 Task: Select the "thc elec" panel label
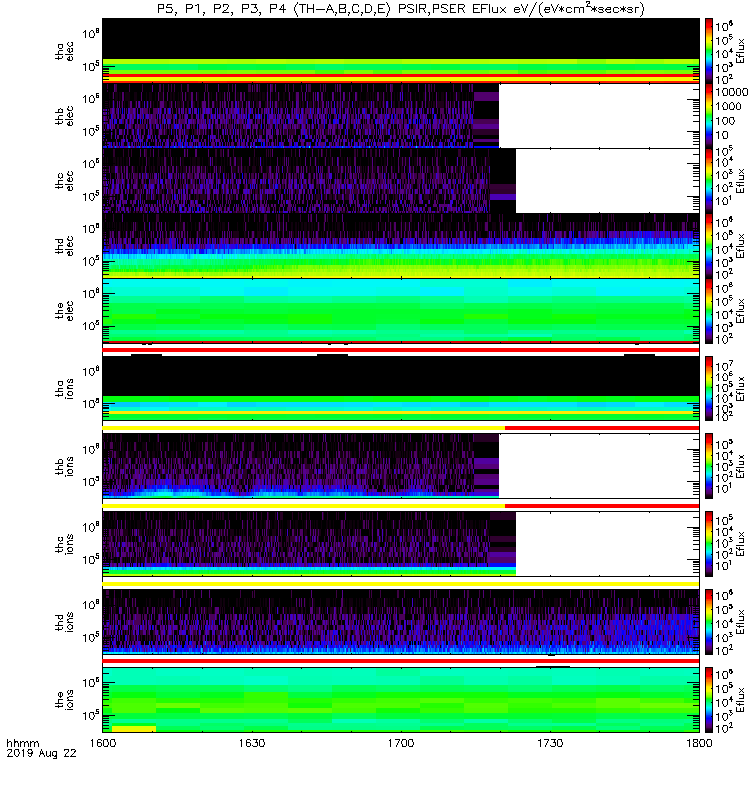(x=65, y=181)
